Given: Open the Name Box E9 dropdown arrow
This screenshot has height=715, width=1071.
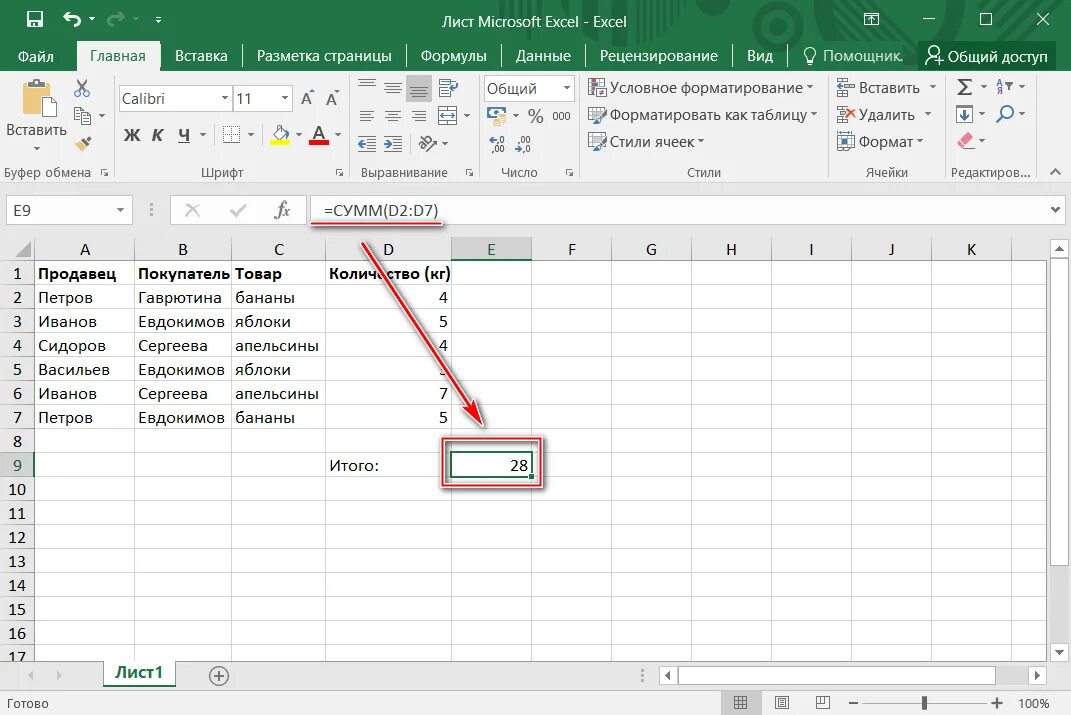Looking at the screenshot, I should pos(120,210).
